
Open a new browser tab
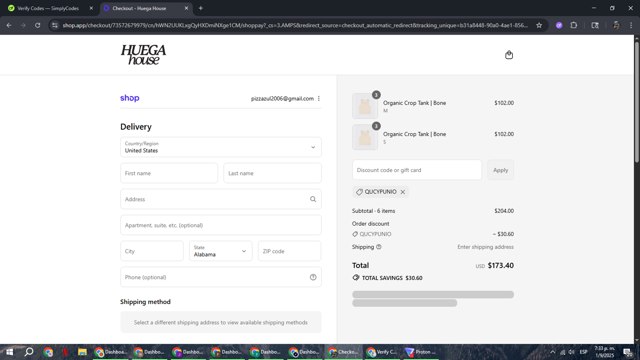[x=200, y=8]
